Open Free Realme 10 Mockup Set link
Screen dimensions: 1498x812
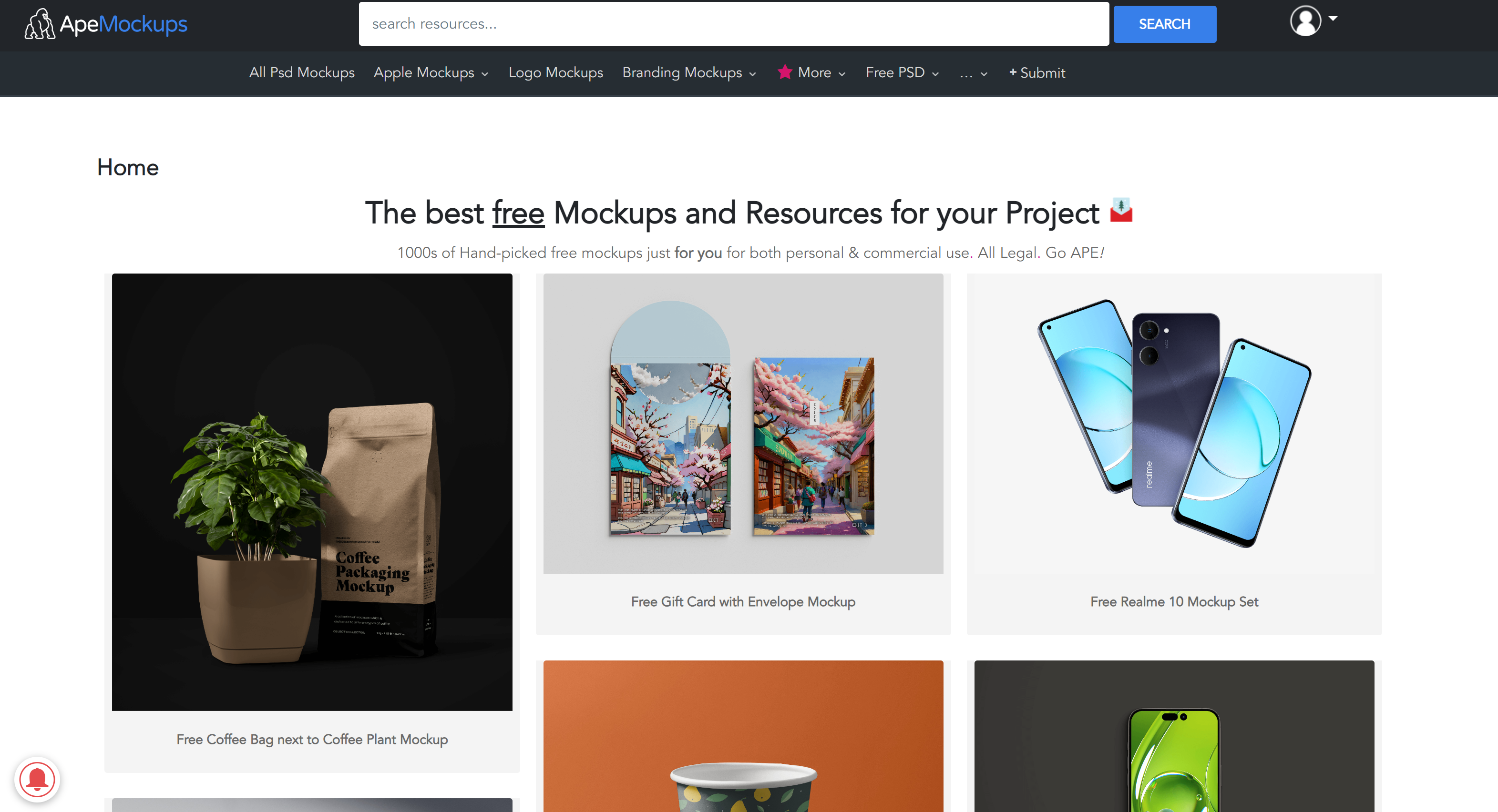click(1173, 601)
